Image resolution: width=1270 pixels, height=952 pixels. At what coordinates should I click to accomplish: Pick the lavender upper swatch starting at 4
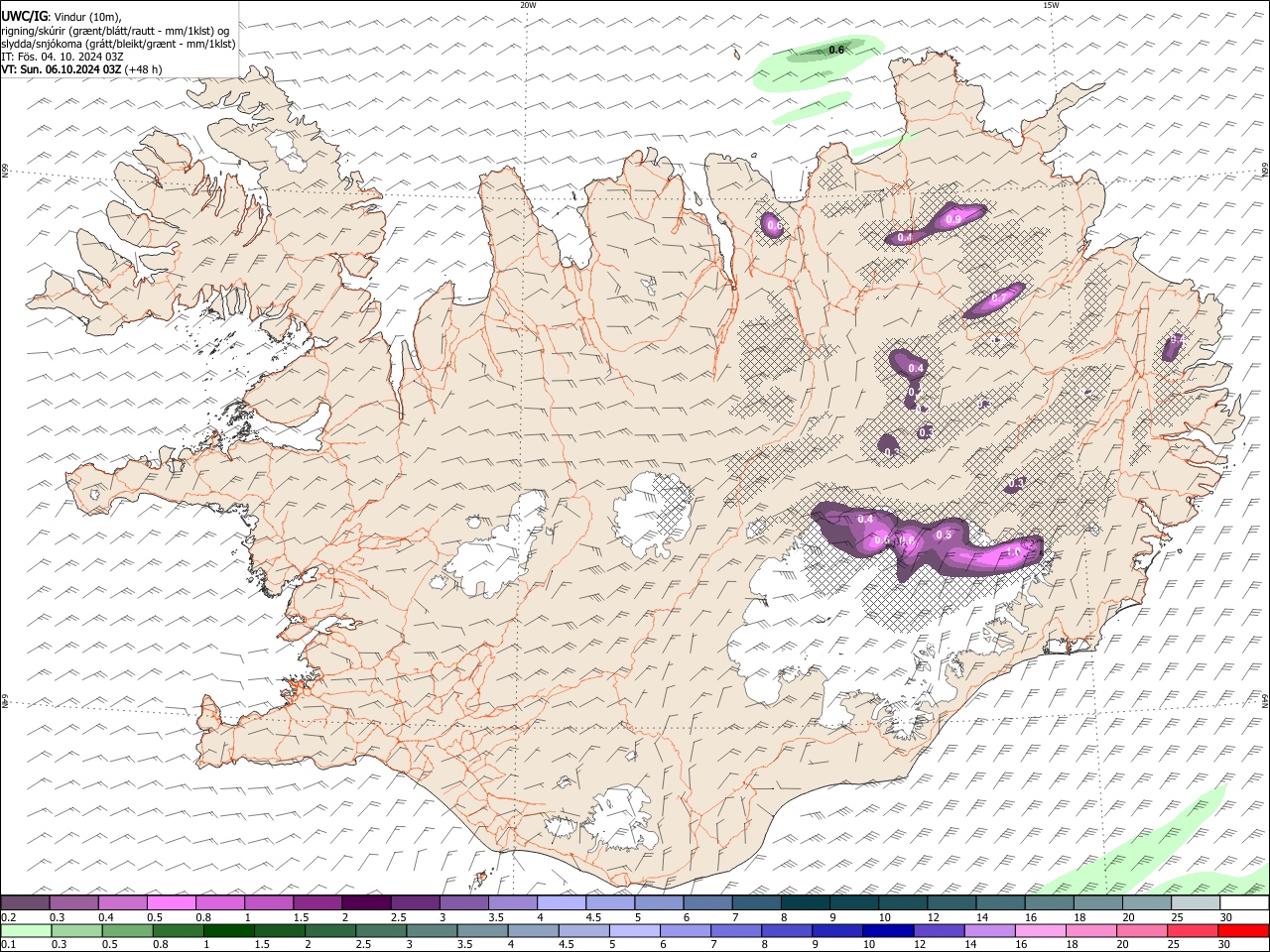point(561,902)
